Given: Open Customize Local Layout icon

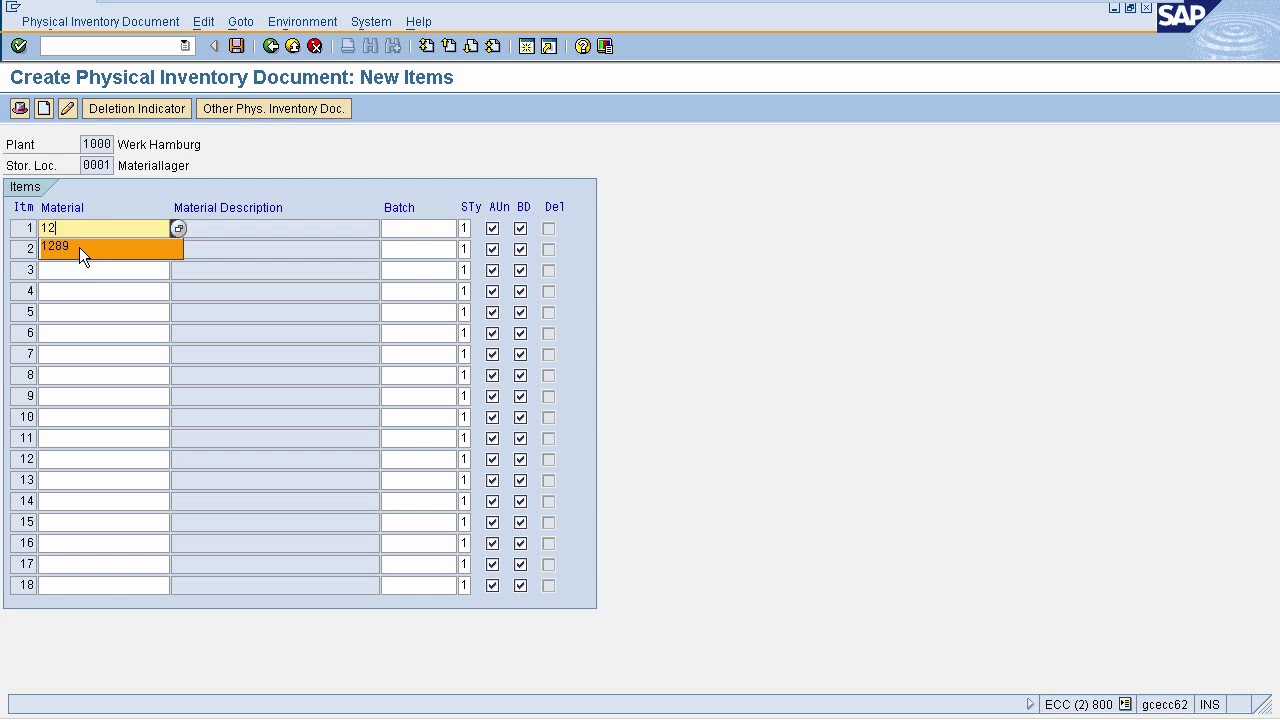Looking at the screenshot, I should point(605,46).
